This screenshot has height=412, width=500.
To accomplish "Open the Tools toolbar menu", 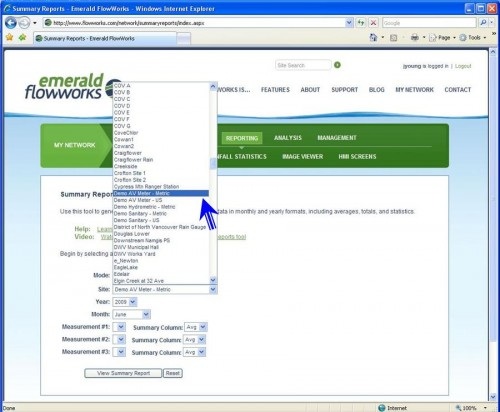I will [473, 38].
